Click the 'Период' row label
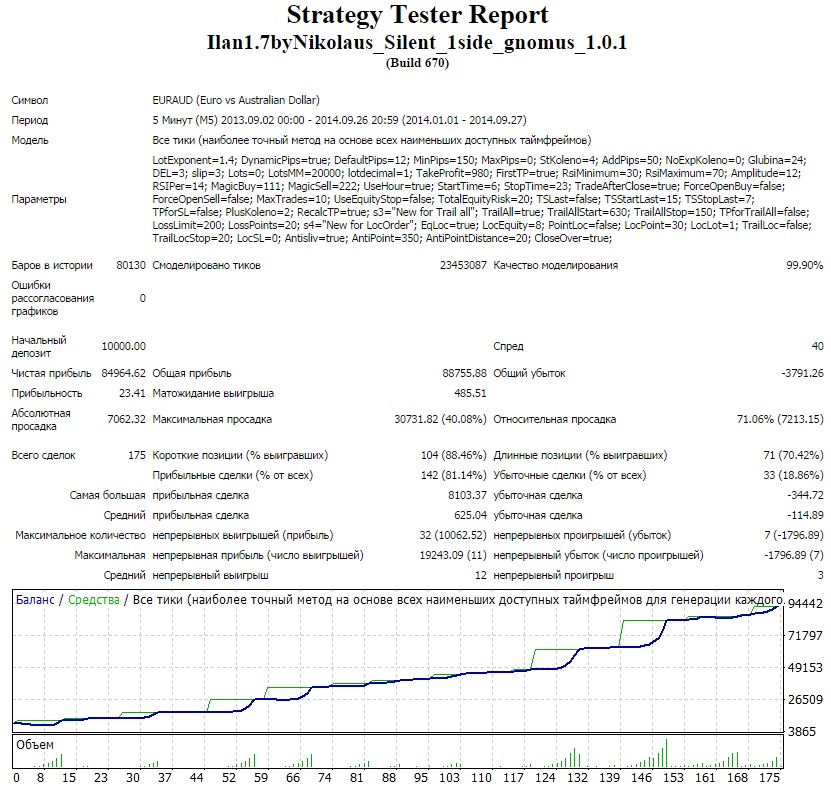Screen dimensions: 831x786 [x=30, y=120]
